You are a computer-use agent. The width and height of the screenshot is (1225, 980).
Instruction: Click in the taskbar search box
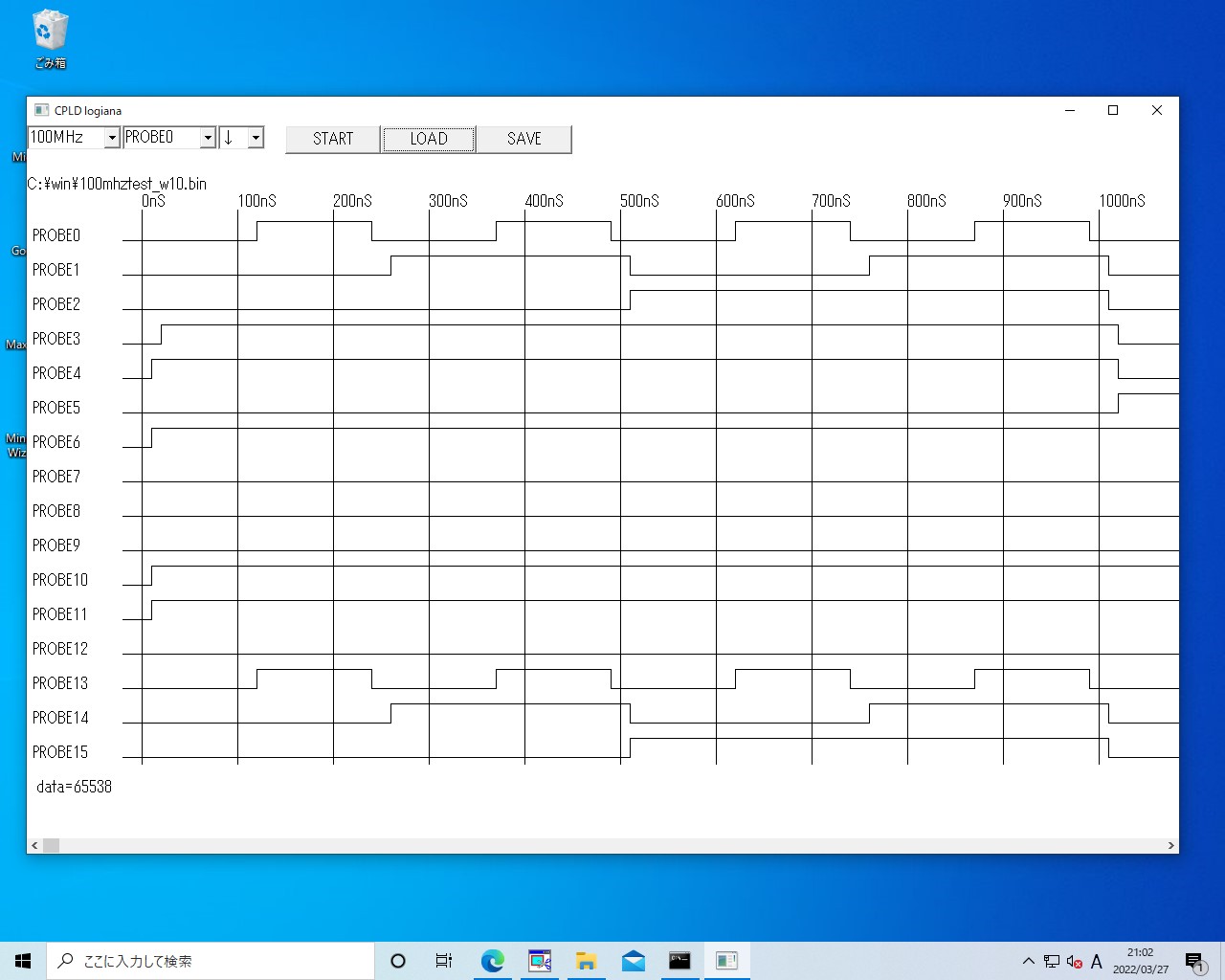pyautogui.click(x=211, y=961)
